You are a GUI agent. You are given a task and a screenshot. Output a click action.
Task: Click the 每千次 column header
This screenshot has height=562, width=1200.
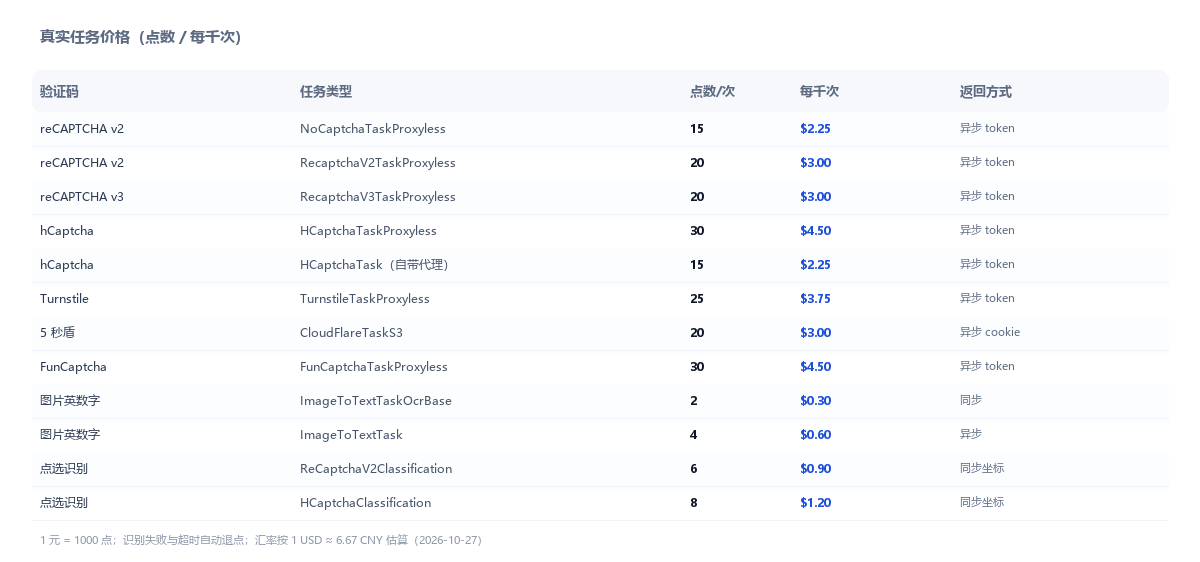click(819, 91)
